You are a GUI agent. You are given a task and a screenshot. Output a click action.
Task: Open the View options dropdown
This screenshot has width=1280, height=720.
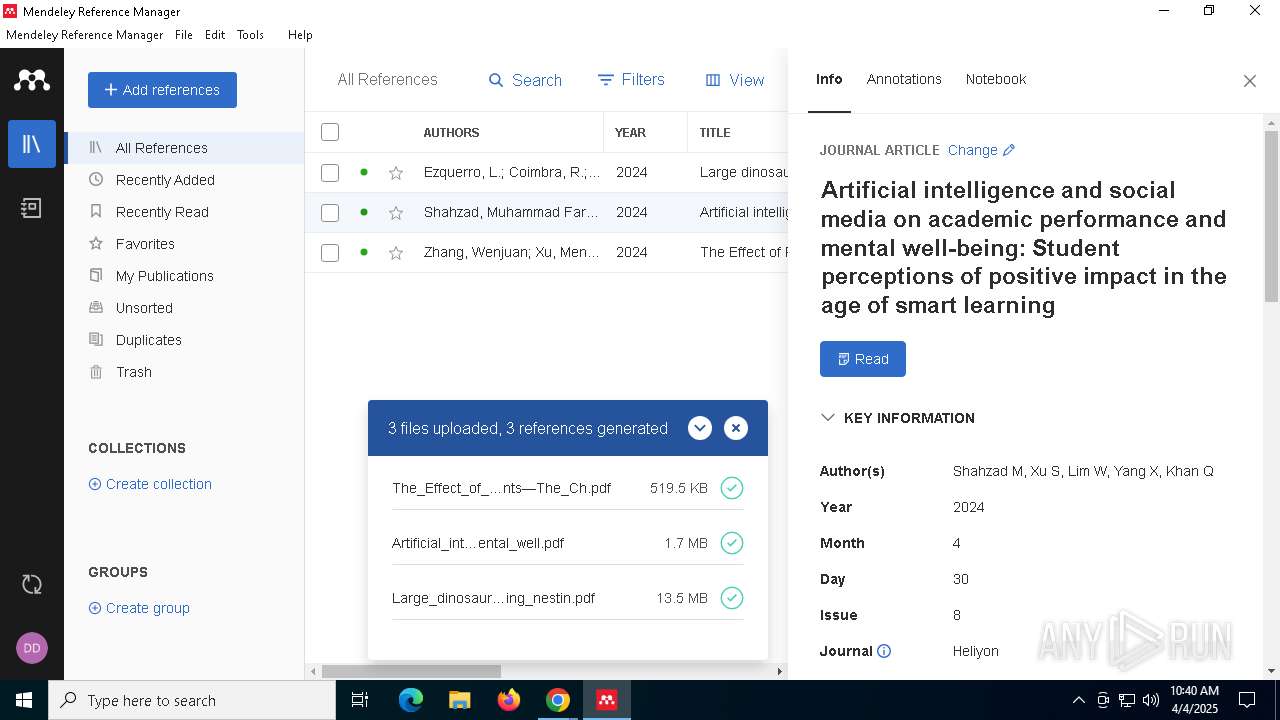point(735,80)
